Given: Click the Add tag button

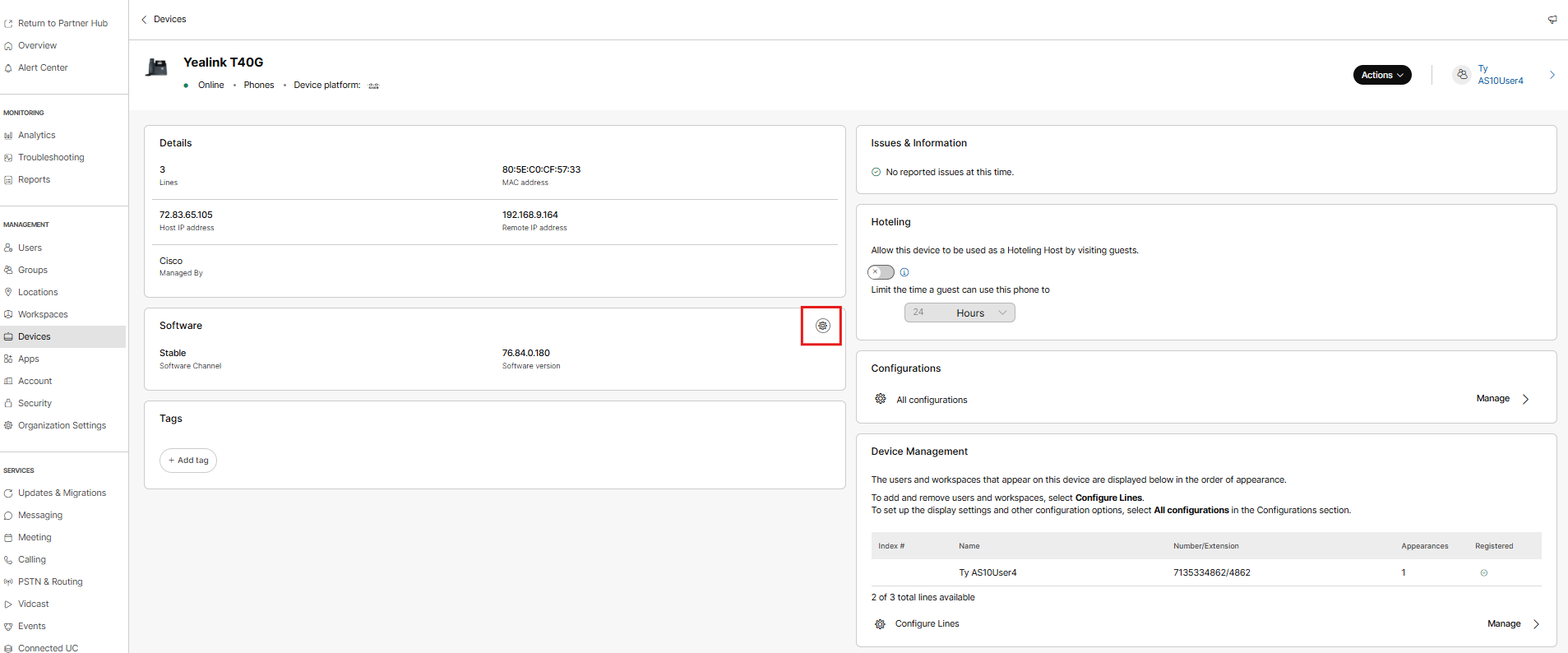Looking at the screenshot, I should 188,461.
